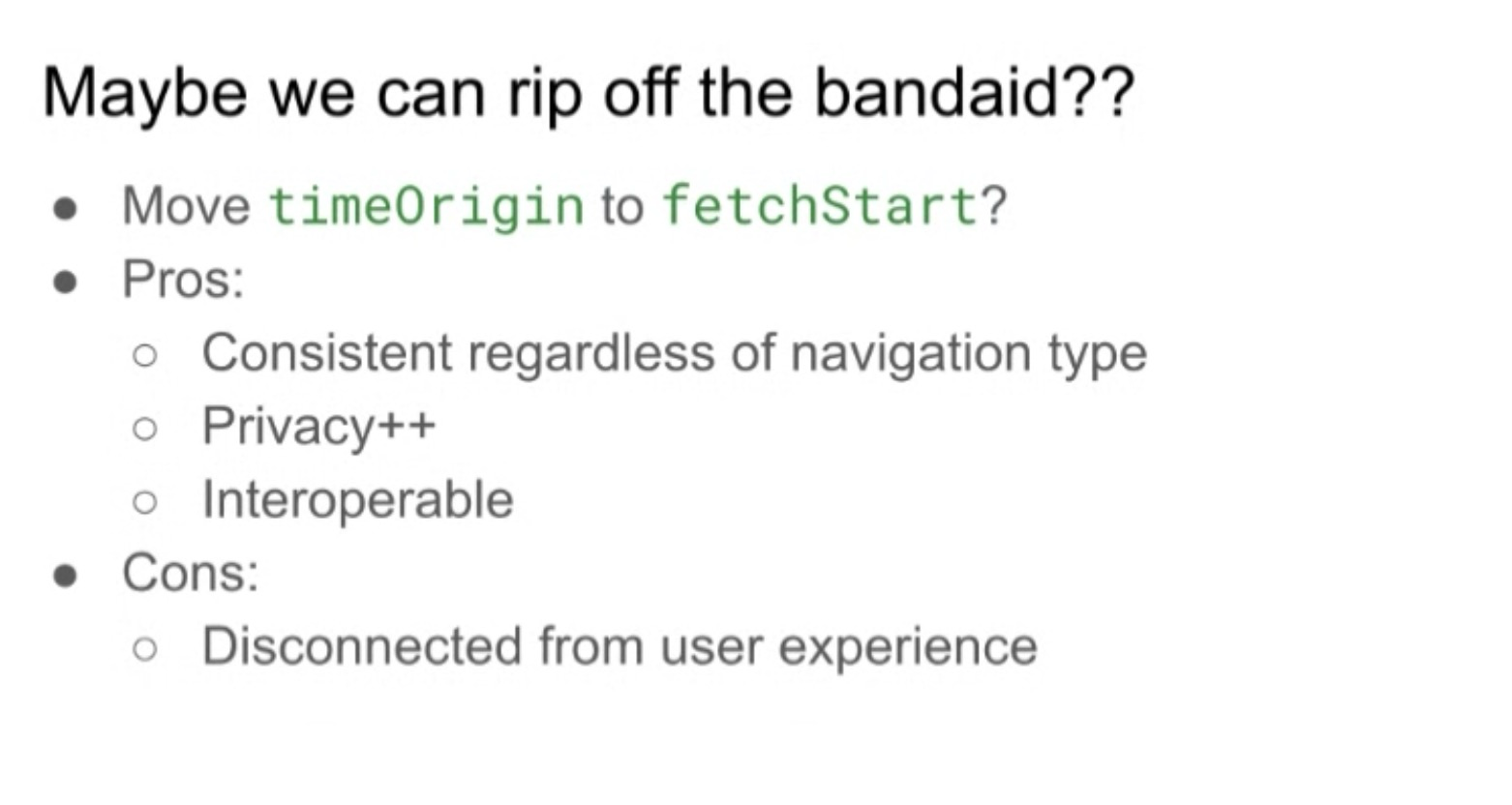
Task: Click the filled bullet before Move
Action: (66, 208)
